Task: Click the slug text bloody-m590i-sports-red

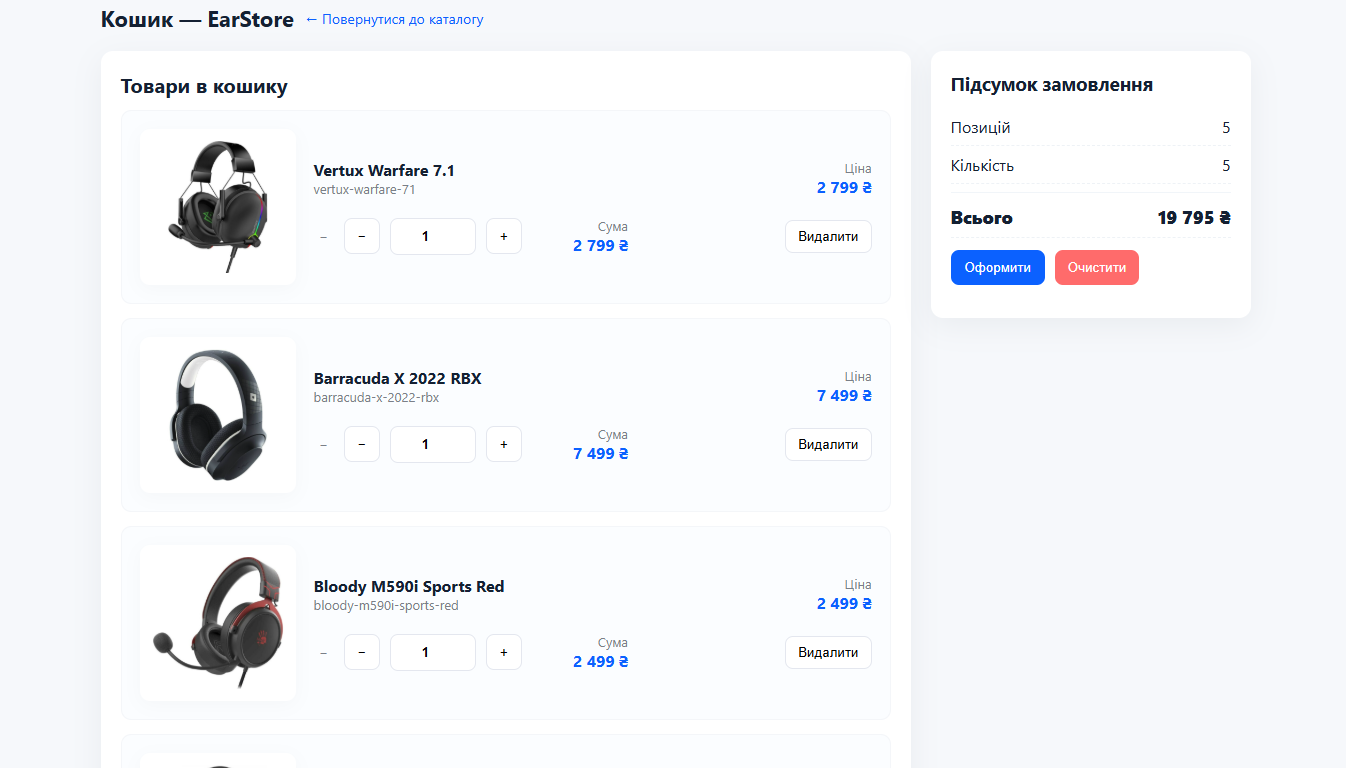Action: coord(386,605)
